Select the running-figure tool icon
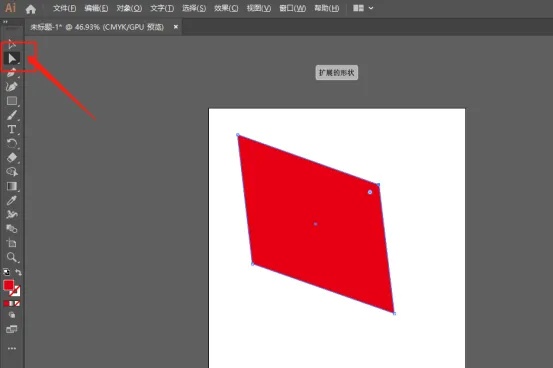This screenshot has width=553, height=368. [x=12, y=214]
